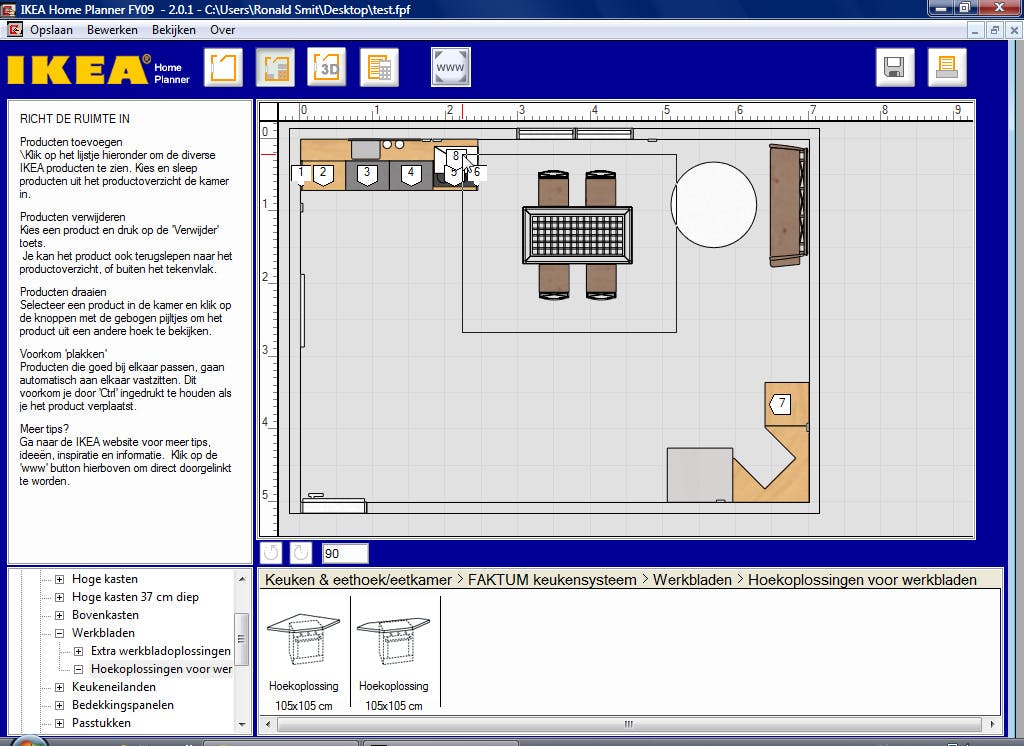Select Keukeneilanden in the product tree
Viewport: 1024px width, 746px height.
114,687
